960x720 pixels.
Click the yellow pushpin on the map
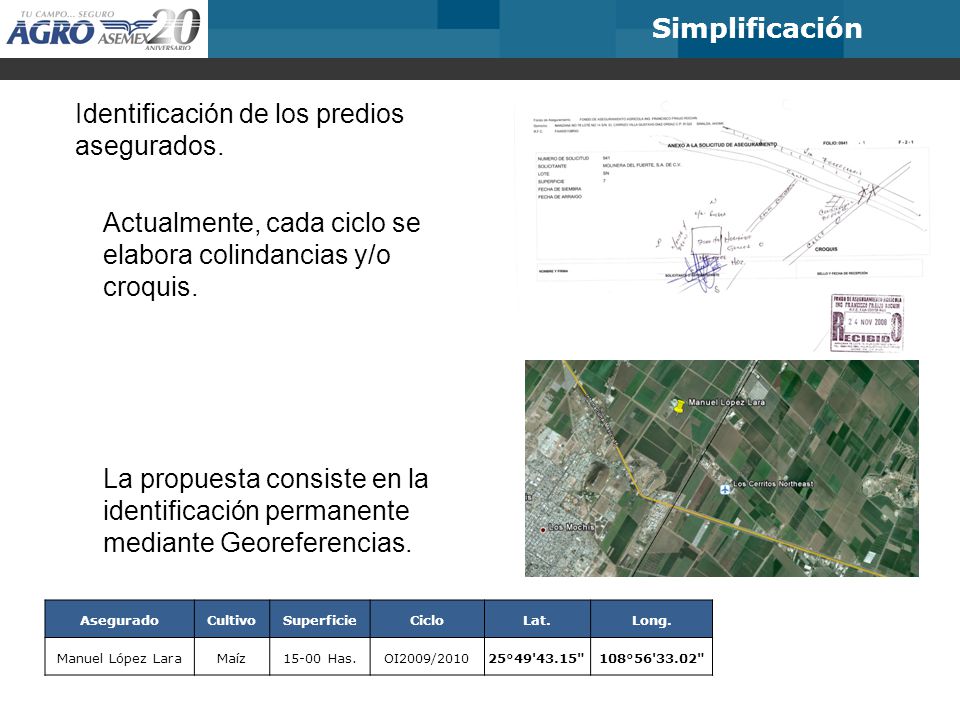[x=678, y=406]
